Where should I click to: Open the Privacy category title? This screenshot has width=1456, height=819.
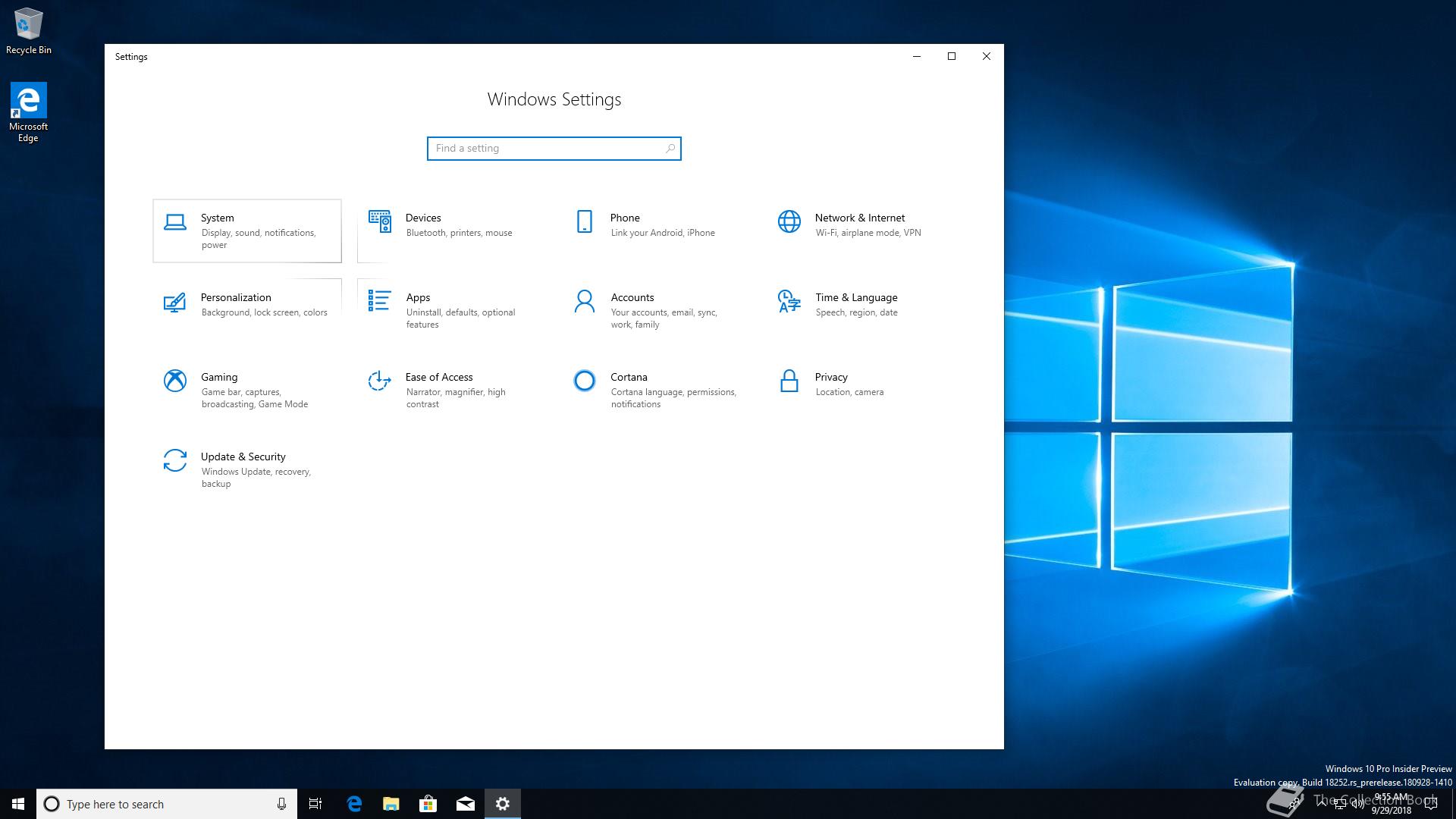(831, 377)
